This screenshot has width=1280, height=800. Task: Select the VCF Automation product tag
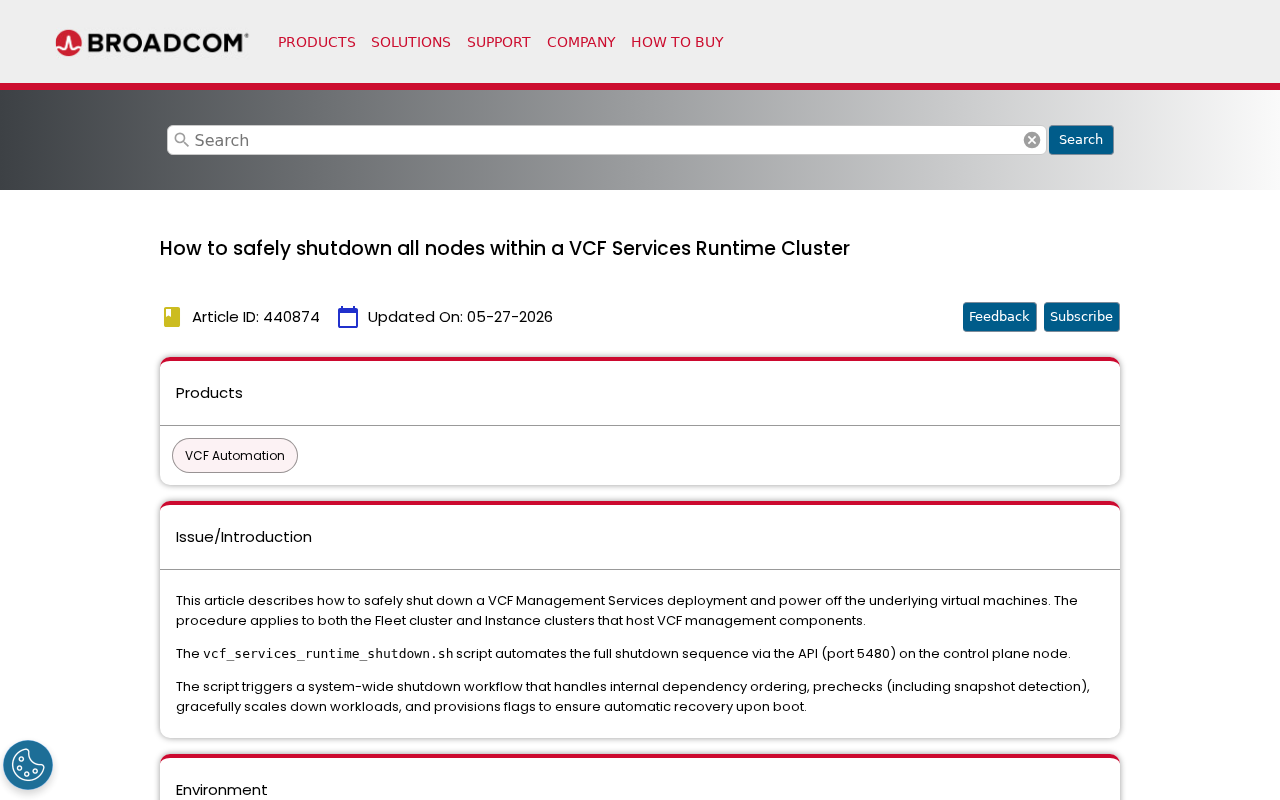(x=235, y=456)
